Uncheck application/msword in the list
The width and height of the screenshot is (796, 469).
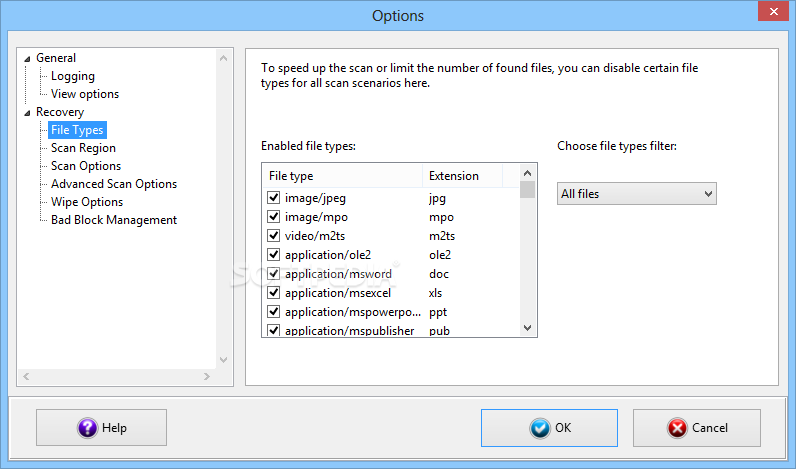[274, 274]
